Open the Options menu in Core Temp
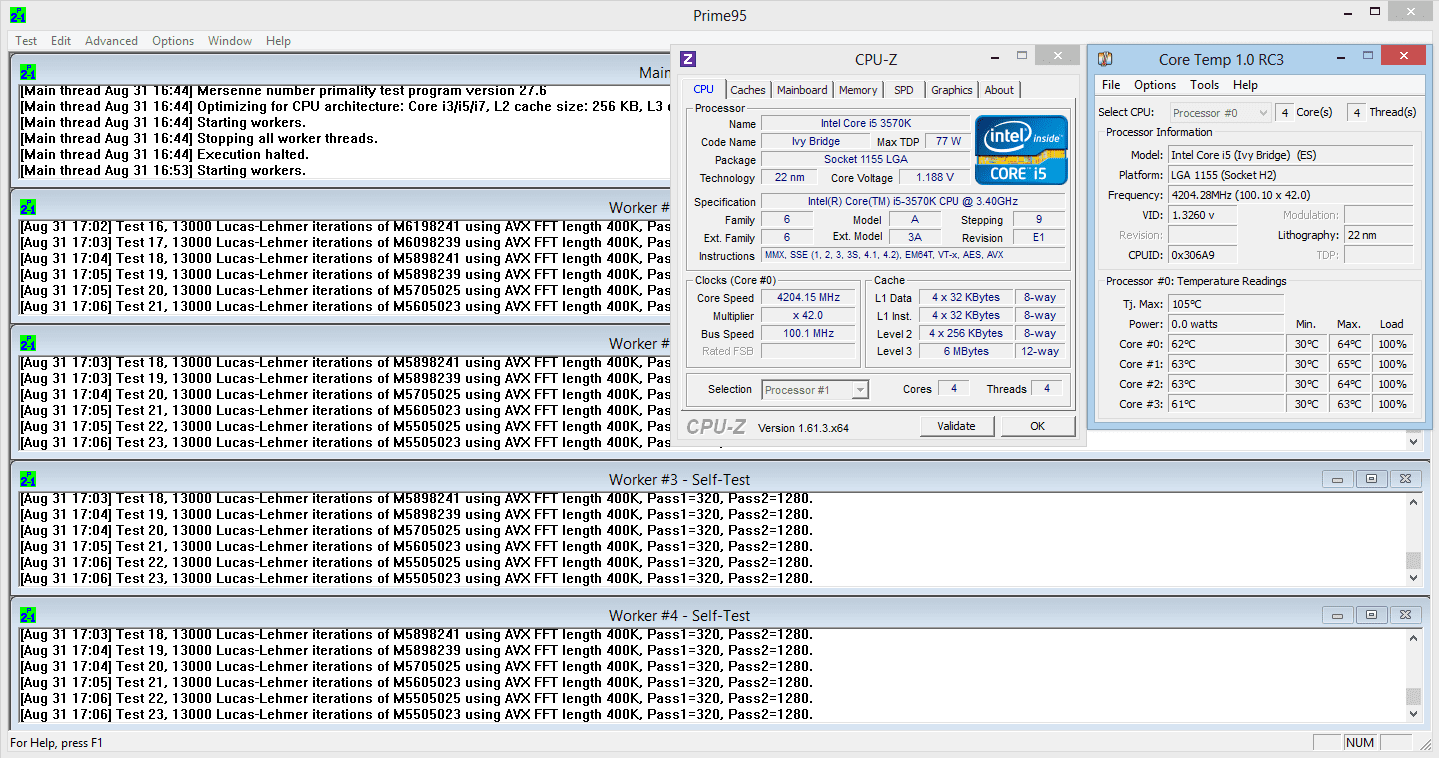Image resolution: width=1439 pixels, height=758 pixels. [x=1155, y=85]
